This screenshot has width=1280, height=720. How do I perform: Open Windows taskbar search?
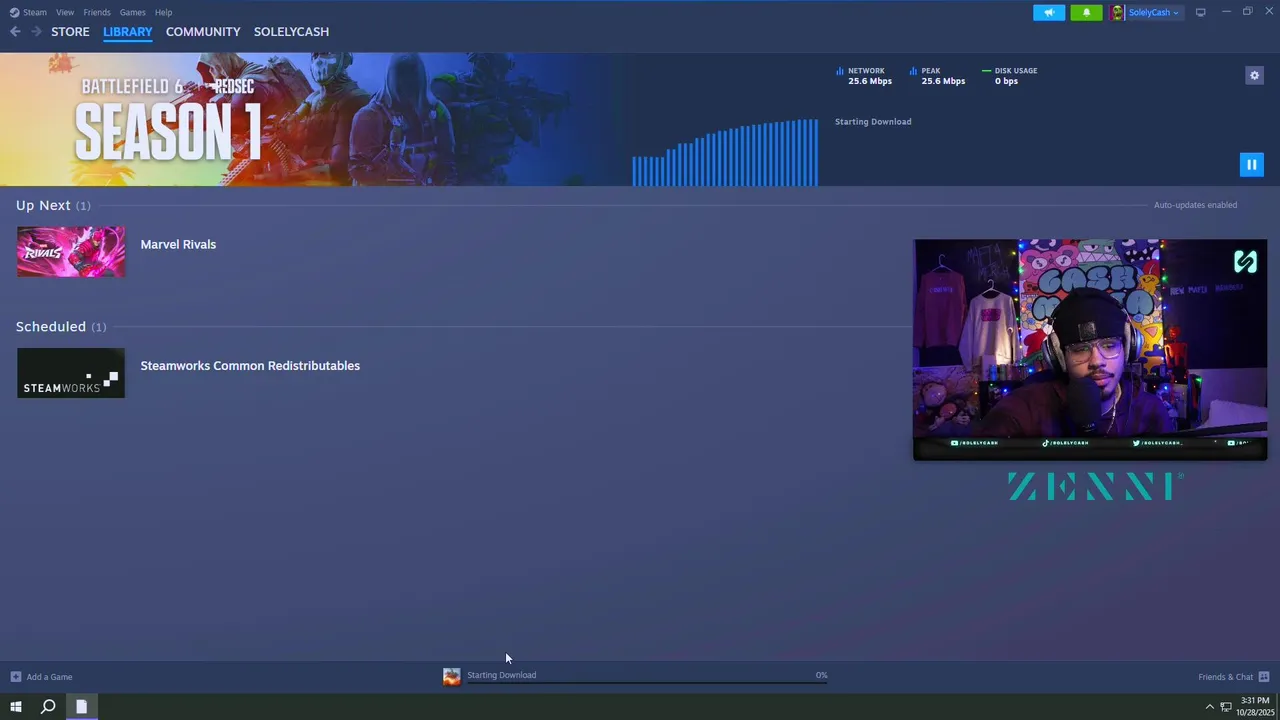48,707
